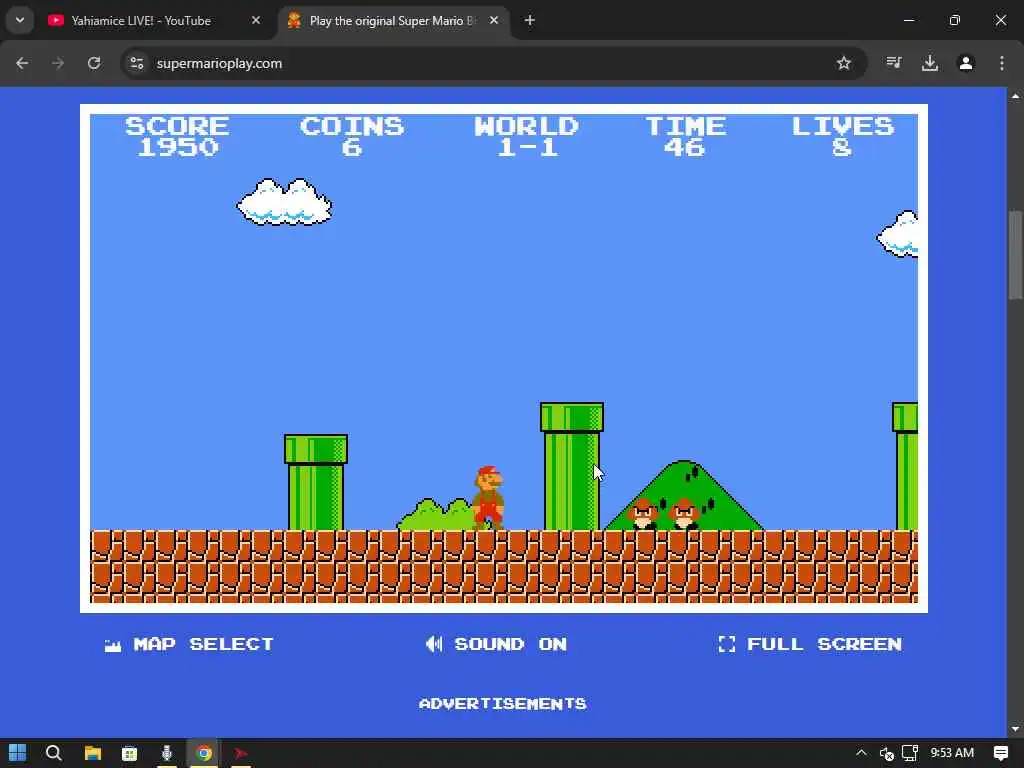Toggle the SOUND ON setting
Image resolution: width=1024 pixels, height=768 pixels.
pyautogui.click(x=496, y=644)
